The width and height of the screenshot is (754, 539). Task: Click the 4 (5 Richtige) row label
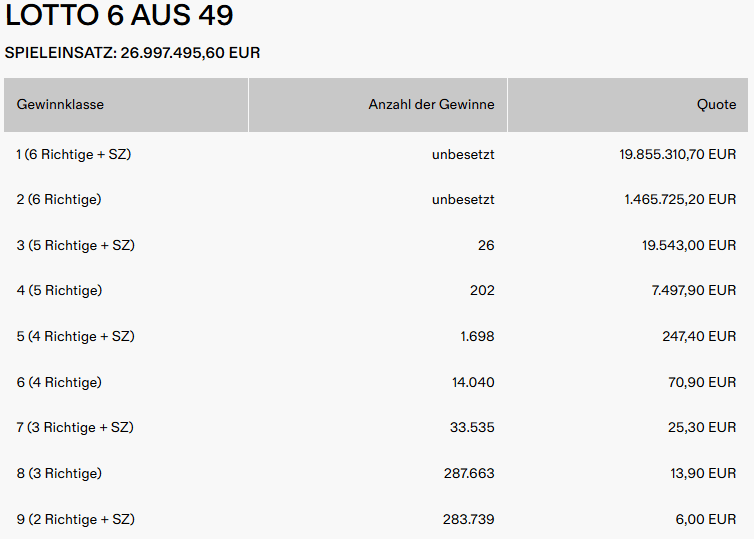point(59,291)
